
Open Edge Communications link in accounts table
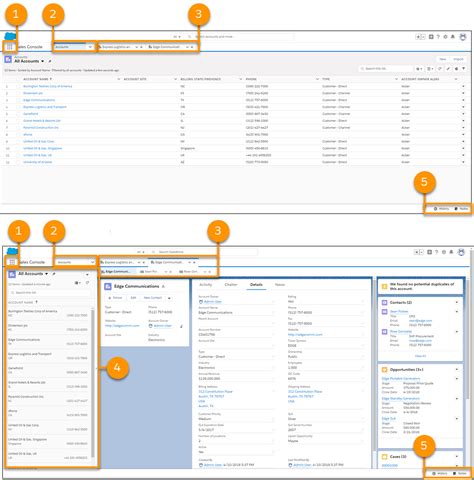39,100
